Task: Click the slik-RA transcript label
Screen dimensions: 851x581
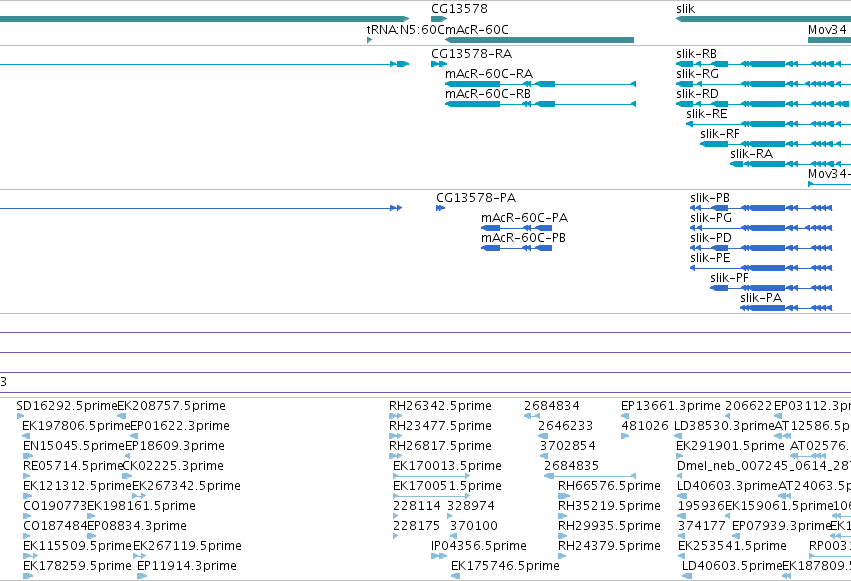Action: pyautogui.click(x=751, y=154)
